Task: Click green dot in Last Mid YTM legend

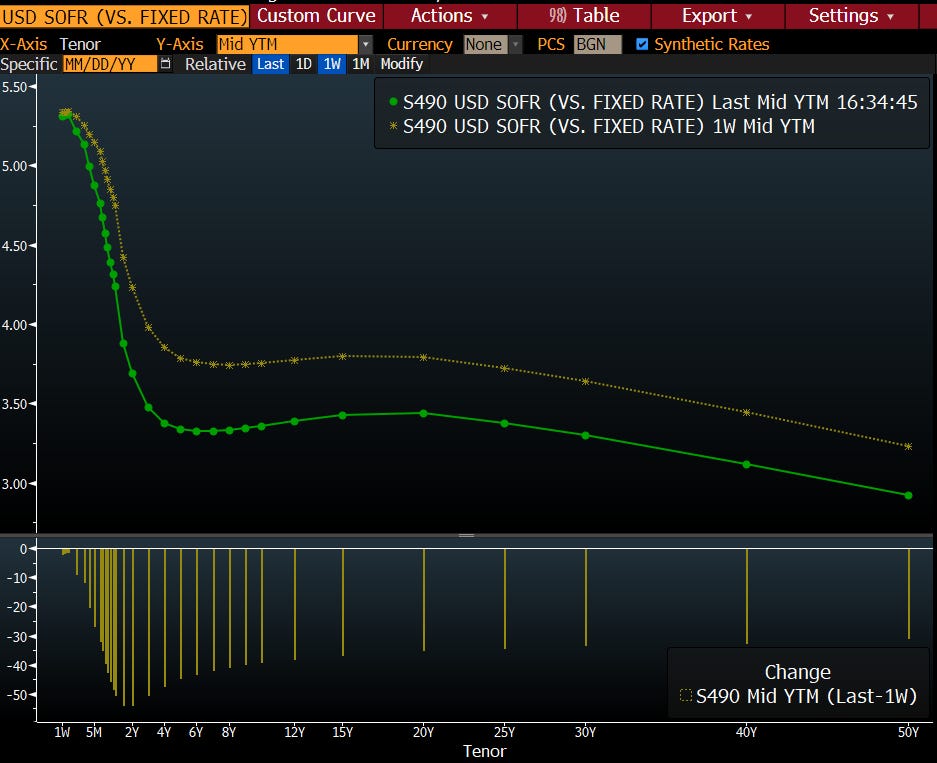Action: point(393,102)
